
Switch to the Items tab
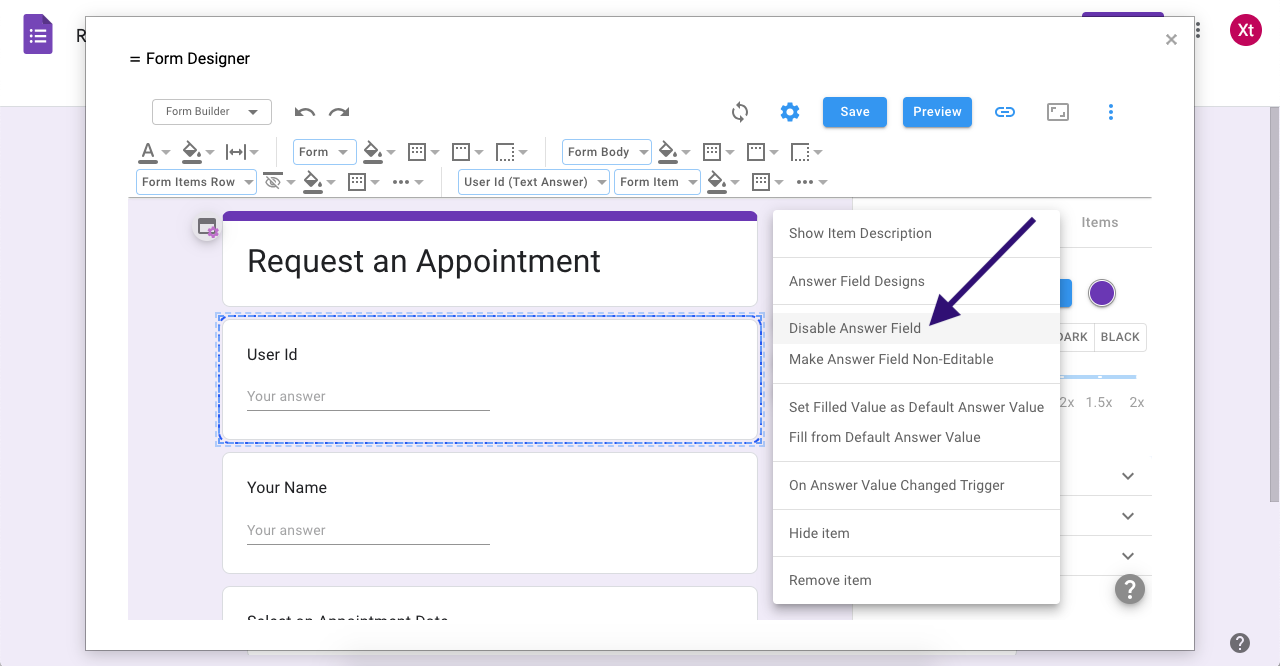[1099, 222]
